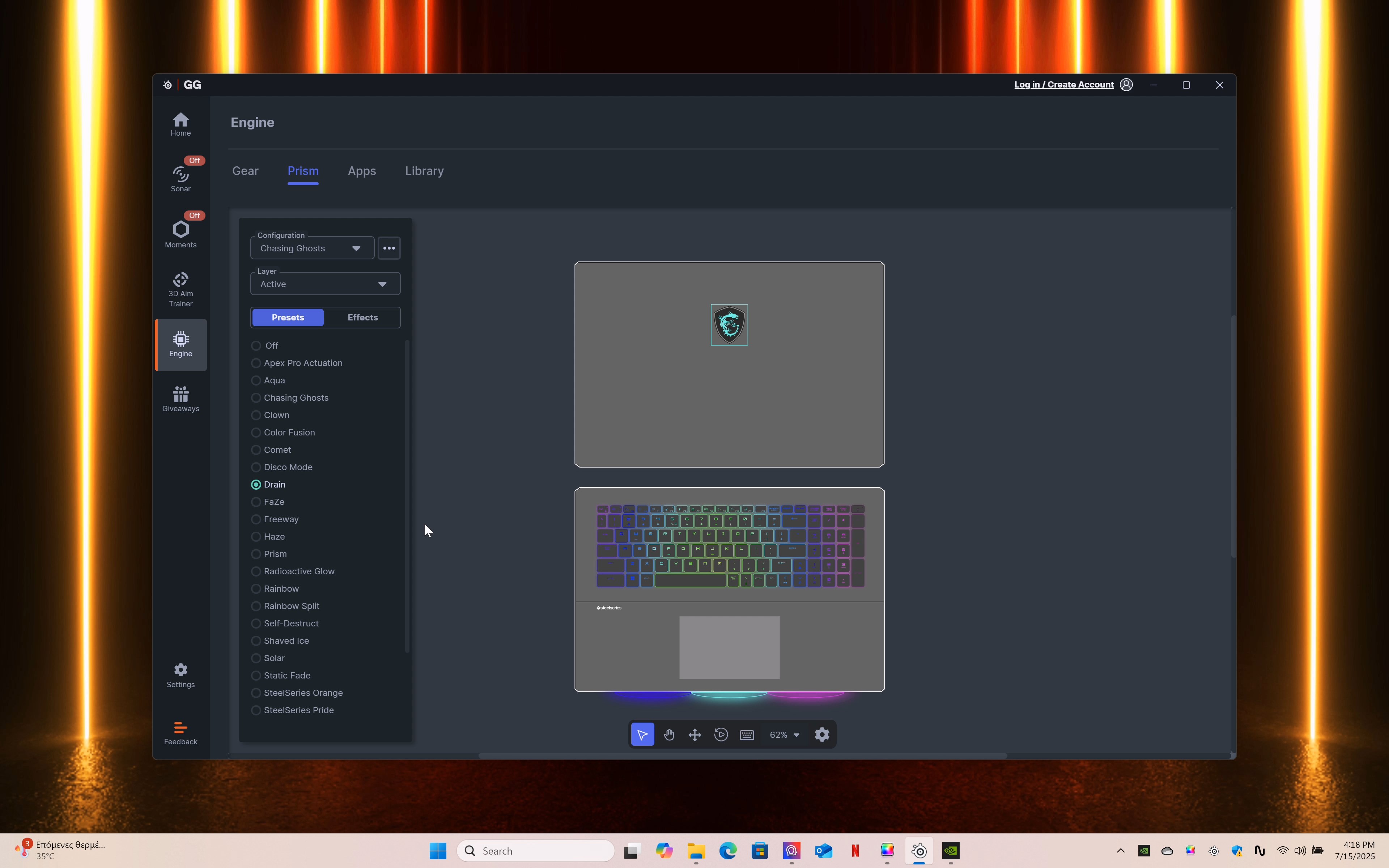The image size is (1389, 868).
Task: Select the hand pan tool
Action: pyautogui.click(x=669, y=735)
